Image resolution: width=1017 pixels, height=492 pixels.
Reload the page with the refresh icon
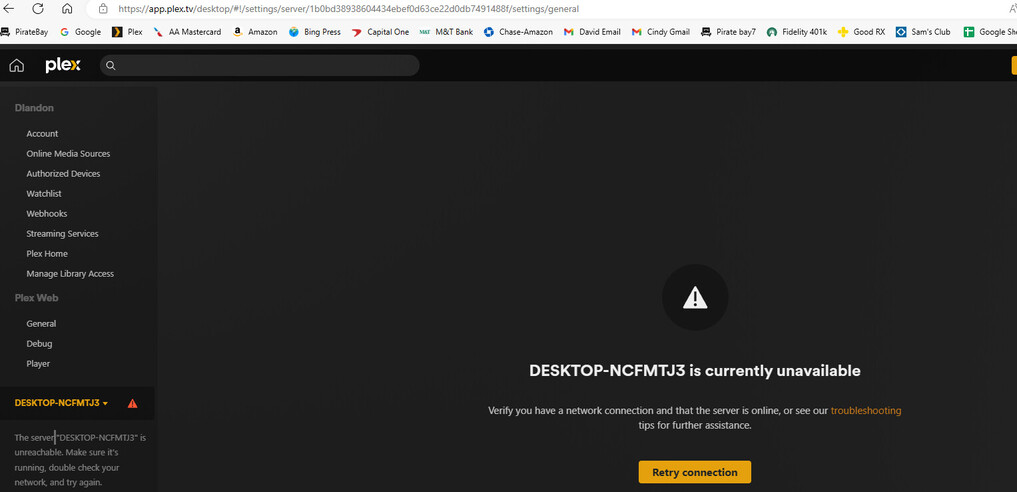[x=38, y=9]
